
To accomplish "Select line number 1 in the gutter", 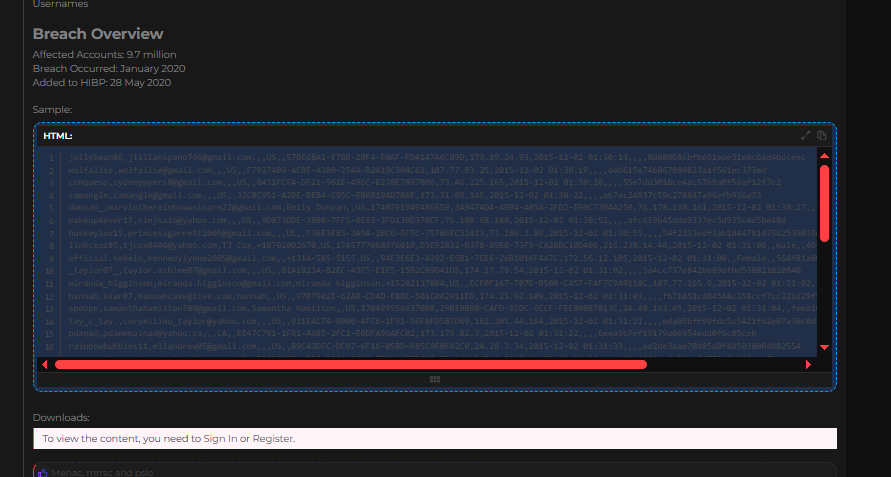I will coord(51,158).
